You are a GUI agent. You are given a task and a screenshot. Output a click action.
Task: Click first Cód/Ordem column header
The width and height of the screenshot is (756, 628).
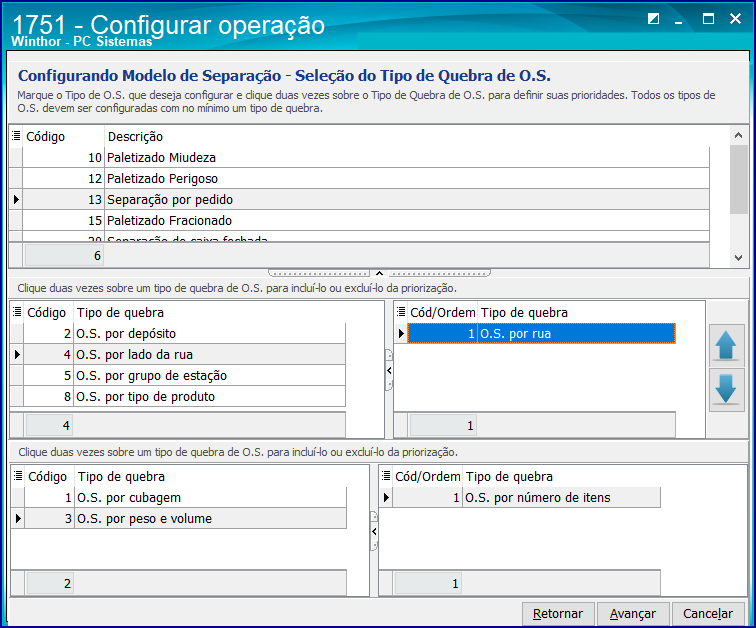[x=443, y=313]
